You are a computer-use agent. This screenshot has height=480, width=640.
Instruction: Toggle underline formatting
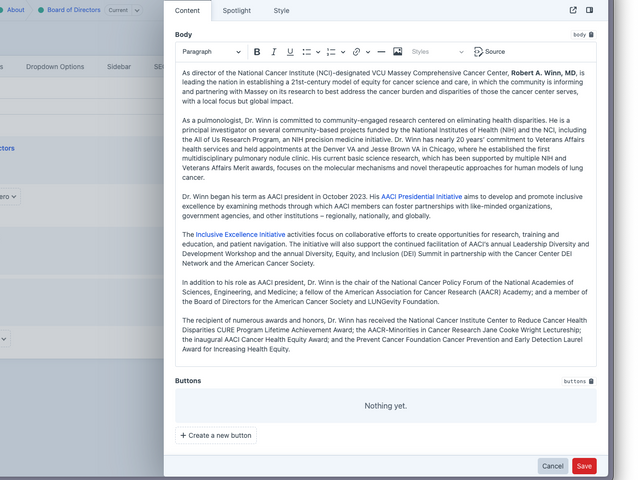pyautogui.click(x=290, y=52)
